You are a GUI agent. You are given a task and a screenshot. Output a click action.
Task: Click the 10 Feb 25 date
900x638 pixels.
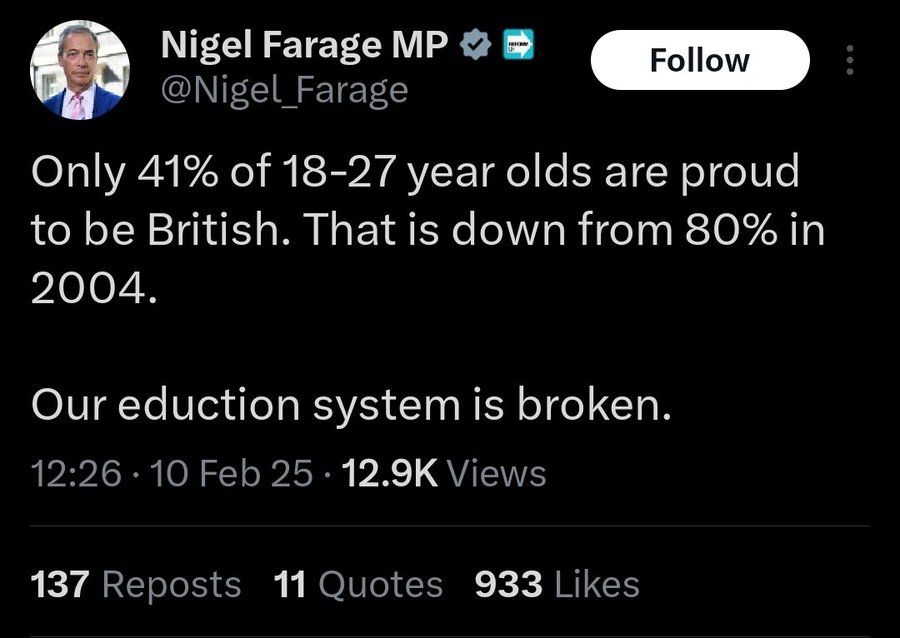click(x=231, y=473)
